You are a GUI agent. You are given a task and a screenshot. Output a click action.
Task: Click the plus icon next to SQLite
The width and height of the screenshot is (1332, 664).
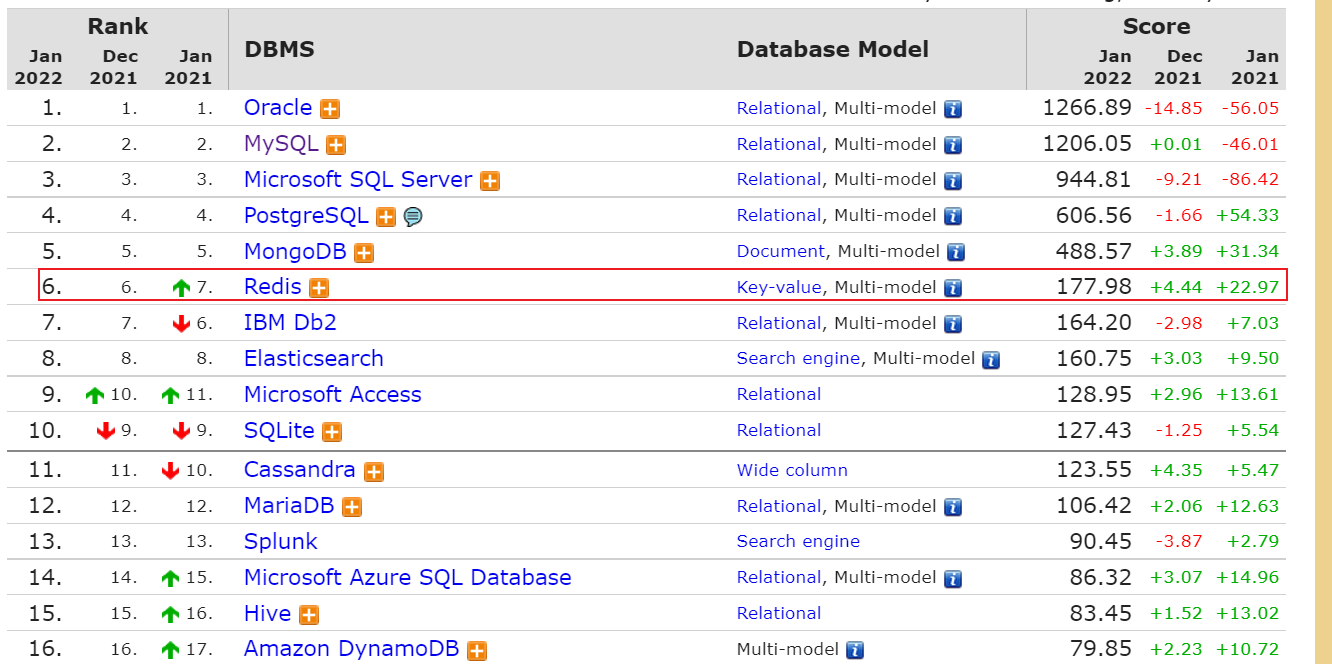point(332,432)
